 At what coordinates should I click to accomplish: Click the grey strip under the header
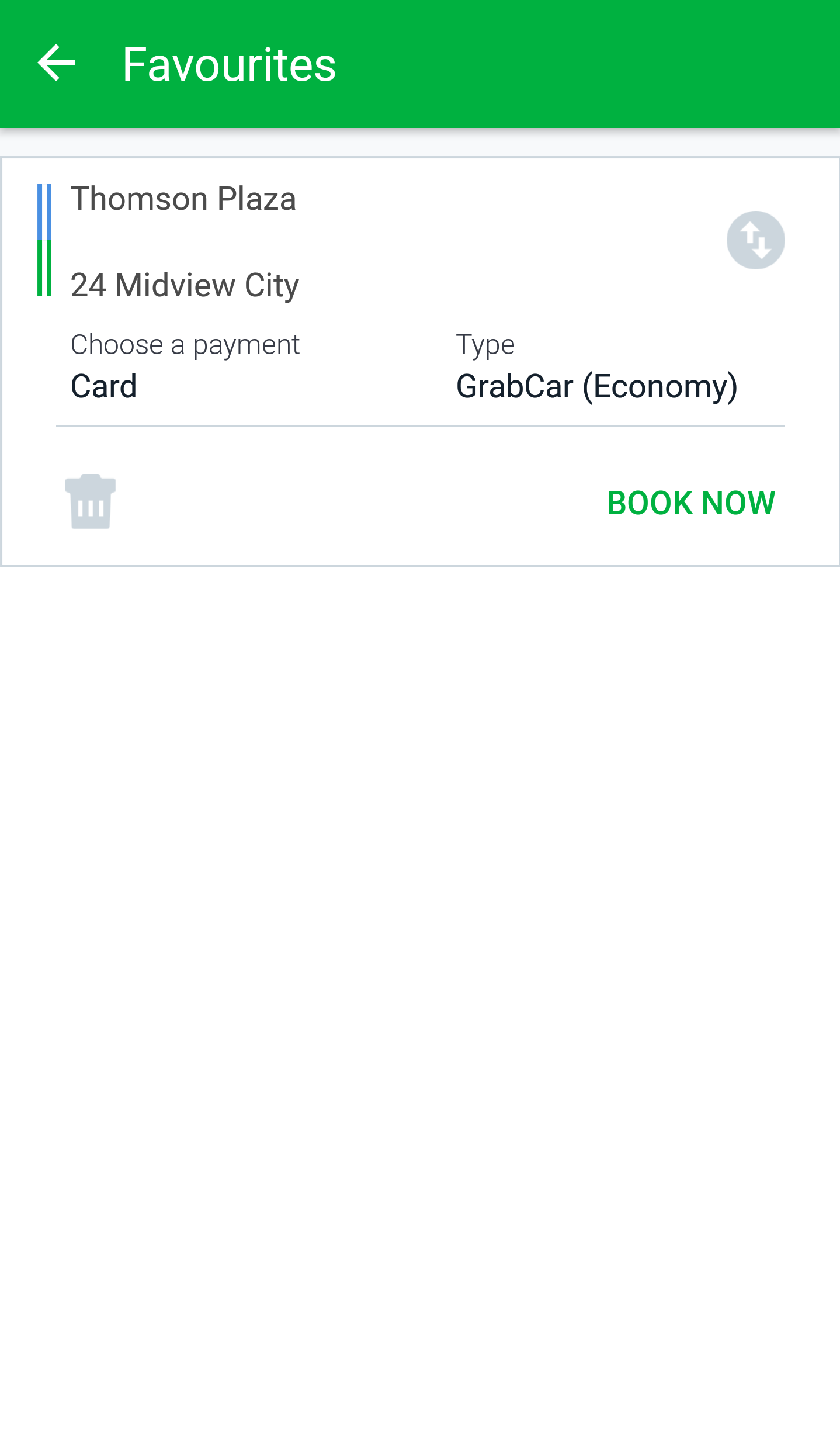click(x=420, y=143)
